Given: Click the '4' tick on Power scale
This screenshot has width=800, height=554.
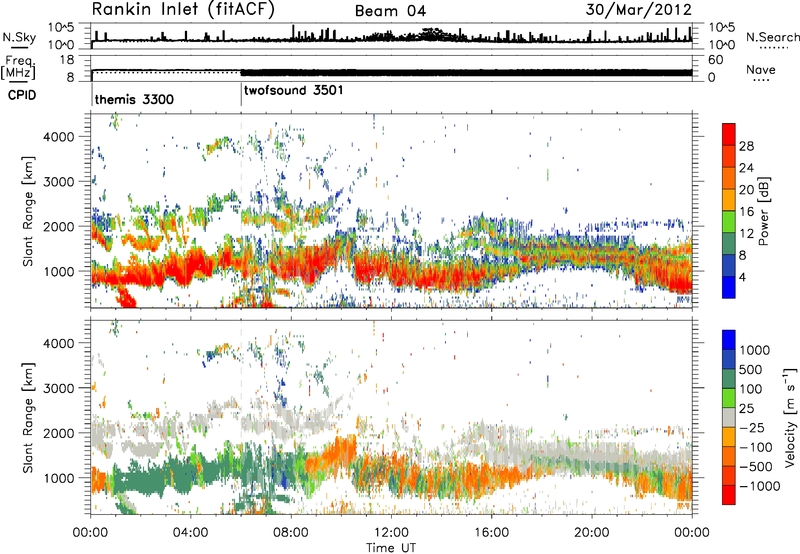Looking at the screenshot, I should point(742,277).
